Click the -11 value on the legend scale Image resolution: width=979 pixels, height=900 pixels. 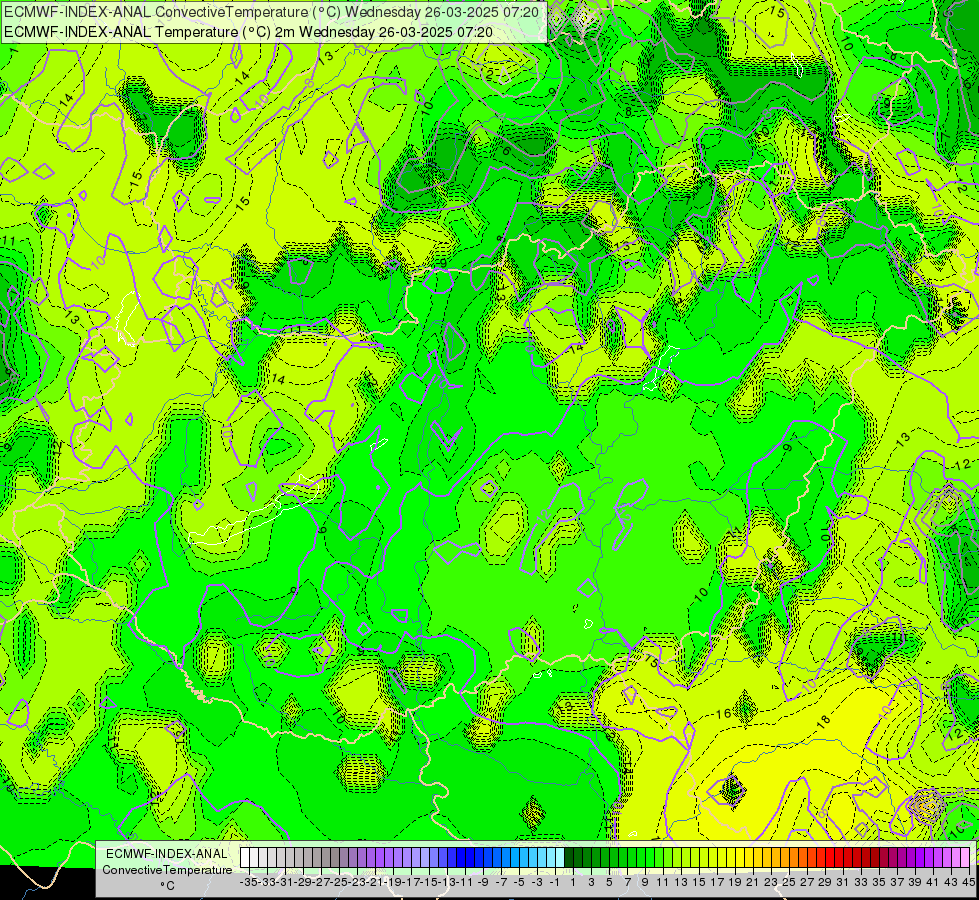(x=465, y=883)
